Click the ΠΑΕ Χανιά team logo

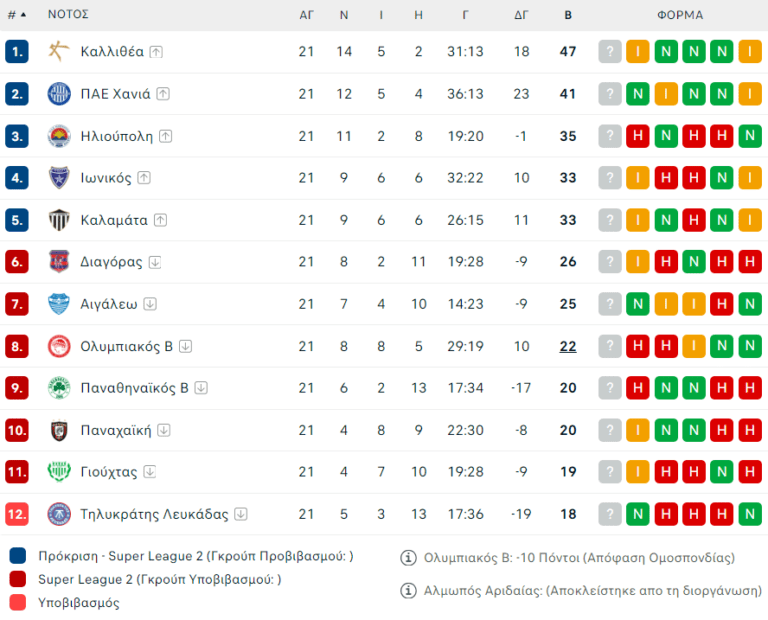pos(59,94)
